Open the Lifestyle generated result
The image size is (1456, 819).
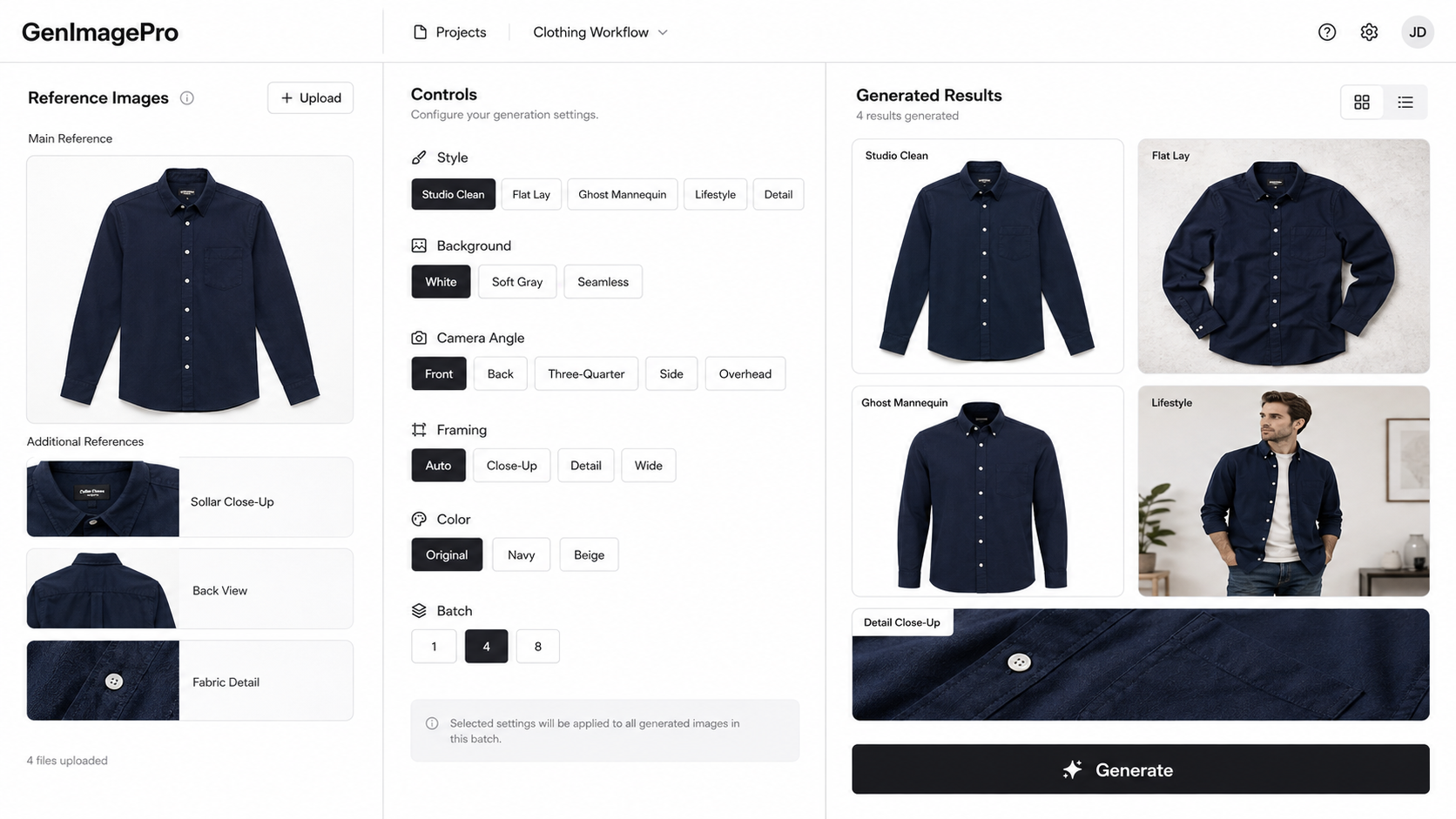coord(1284,491)
